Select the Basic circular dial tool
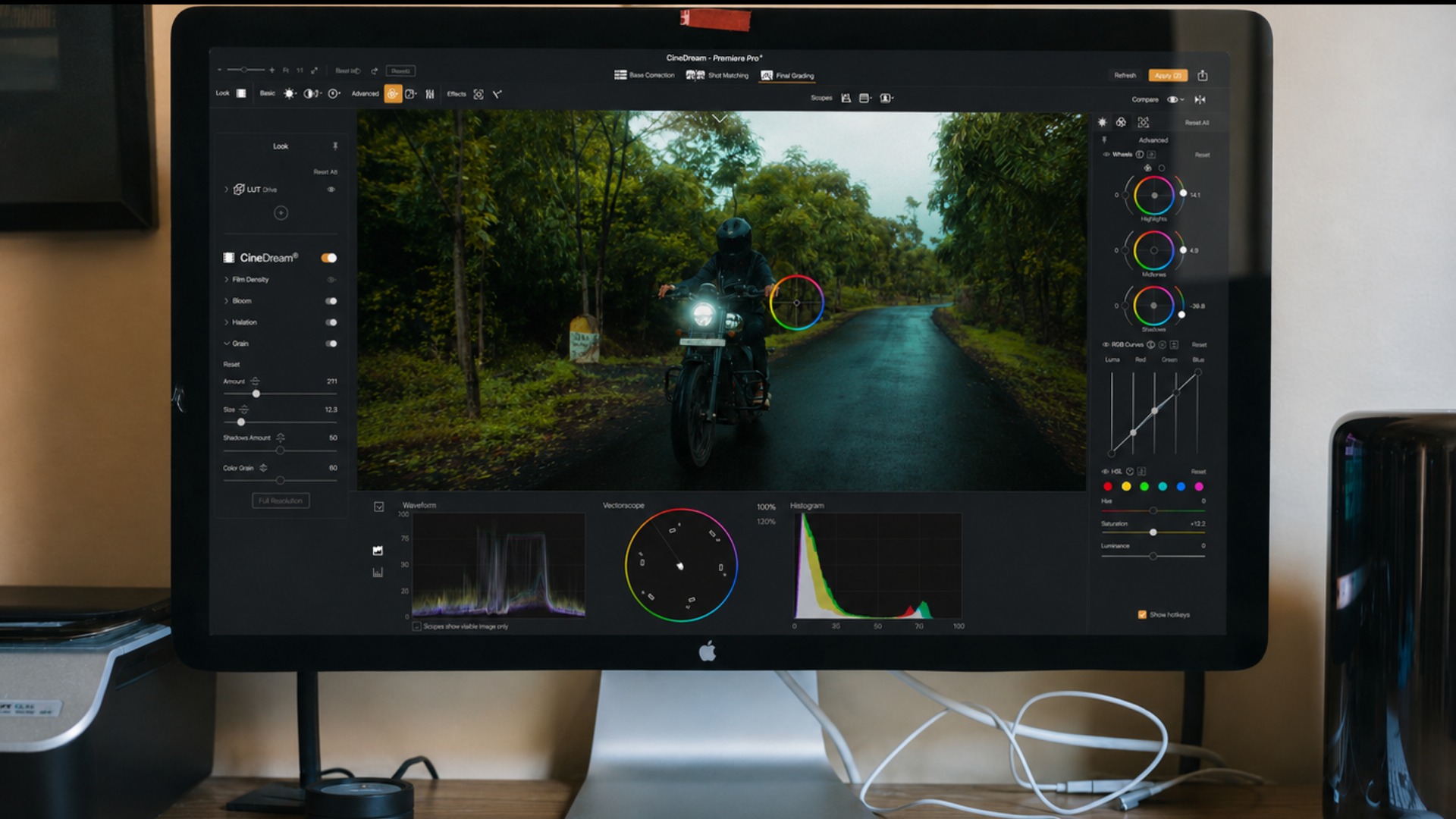The height and width of the screenshot is (819, 1456). click(334, 94)
